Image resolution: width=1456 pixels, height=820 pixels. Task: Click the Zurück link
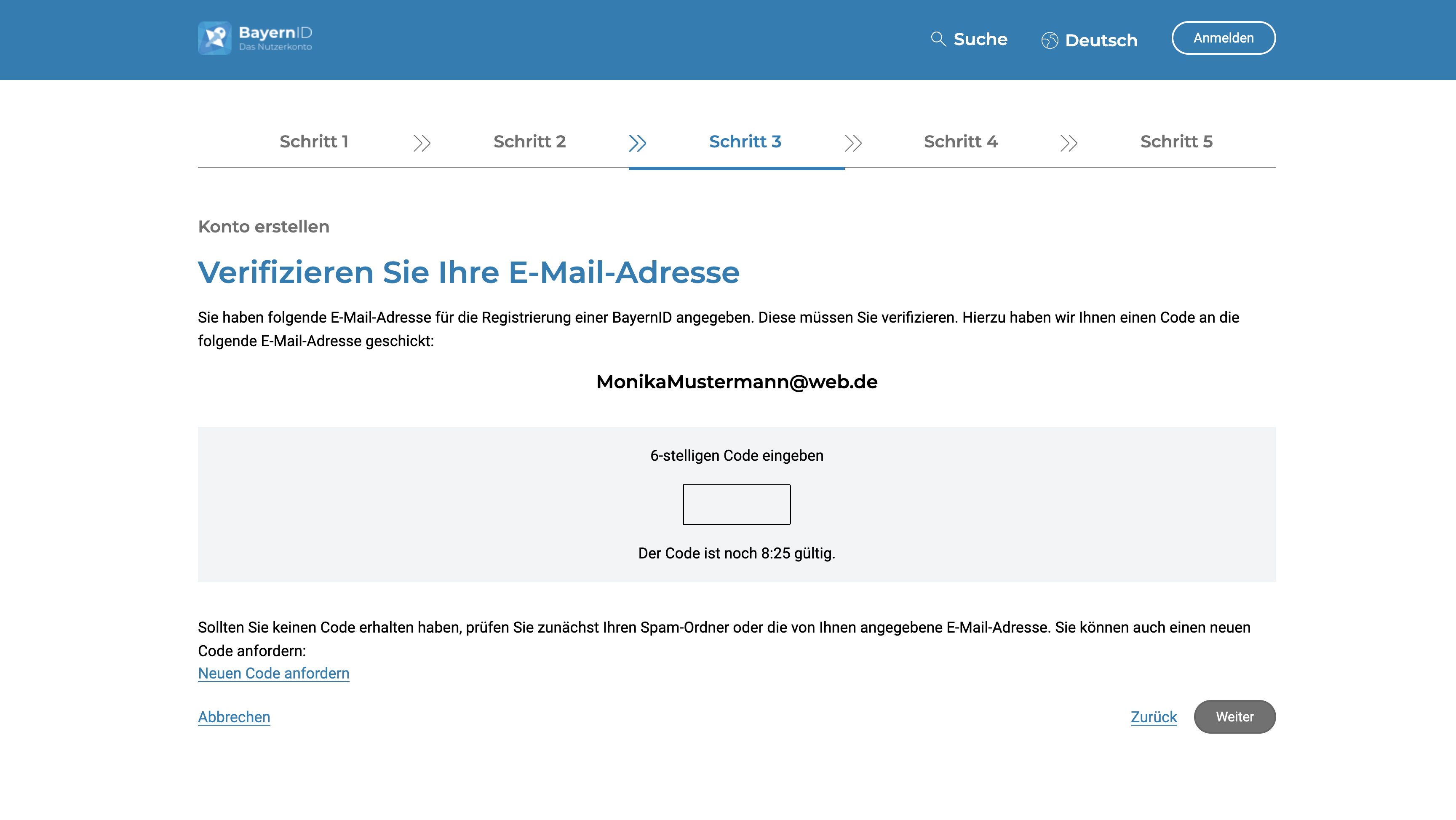click(x=1154, y=716)
